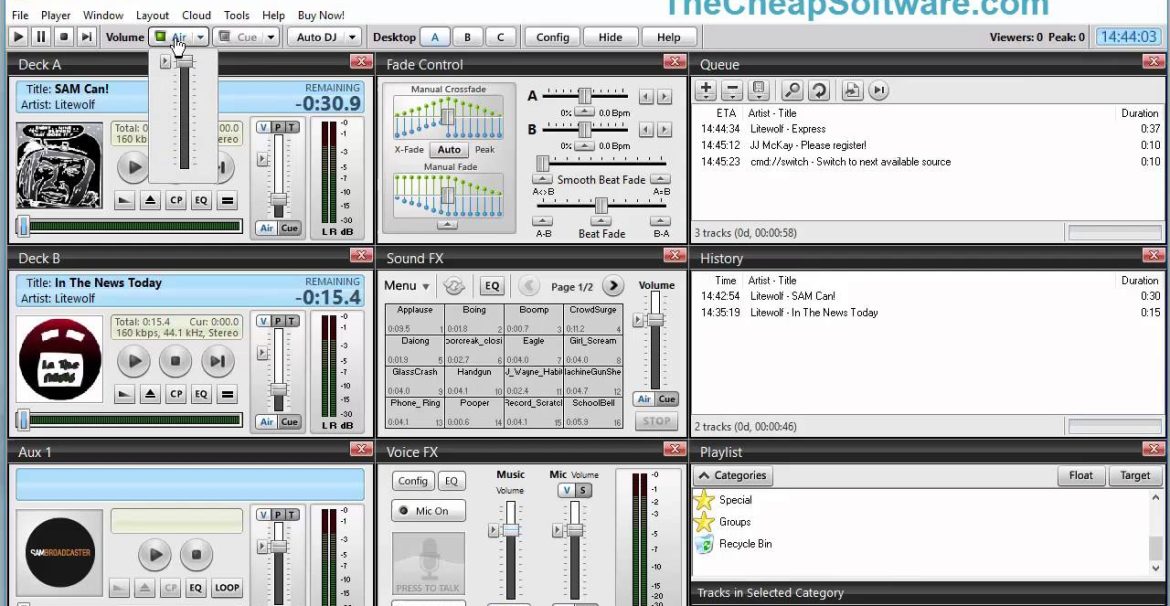Stop playback on Deck B
The width and height of the screenshot is (1170, 606).
175,361
